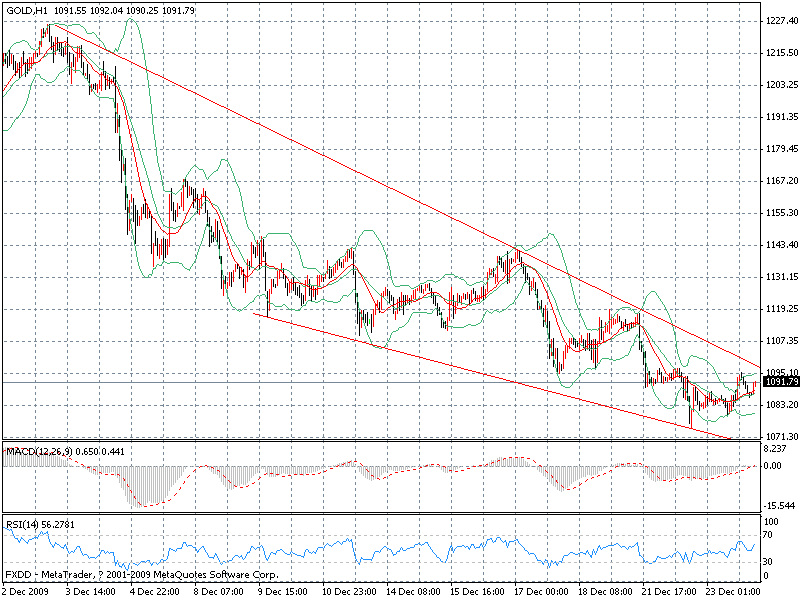800x600 pixels.
Task: Click the highlighted current price tag 1091.79
Action: click(781, 382)
